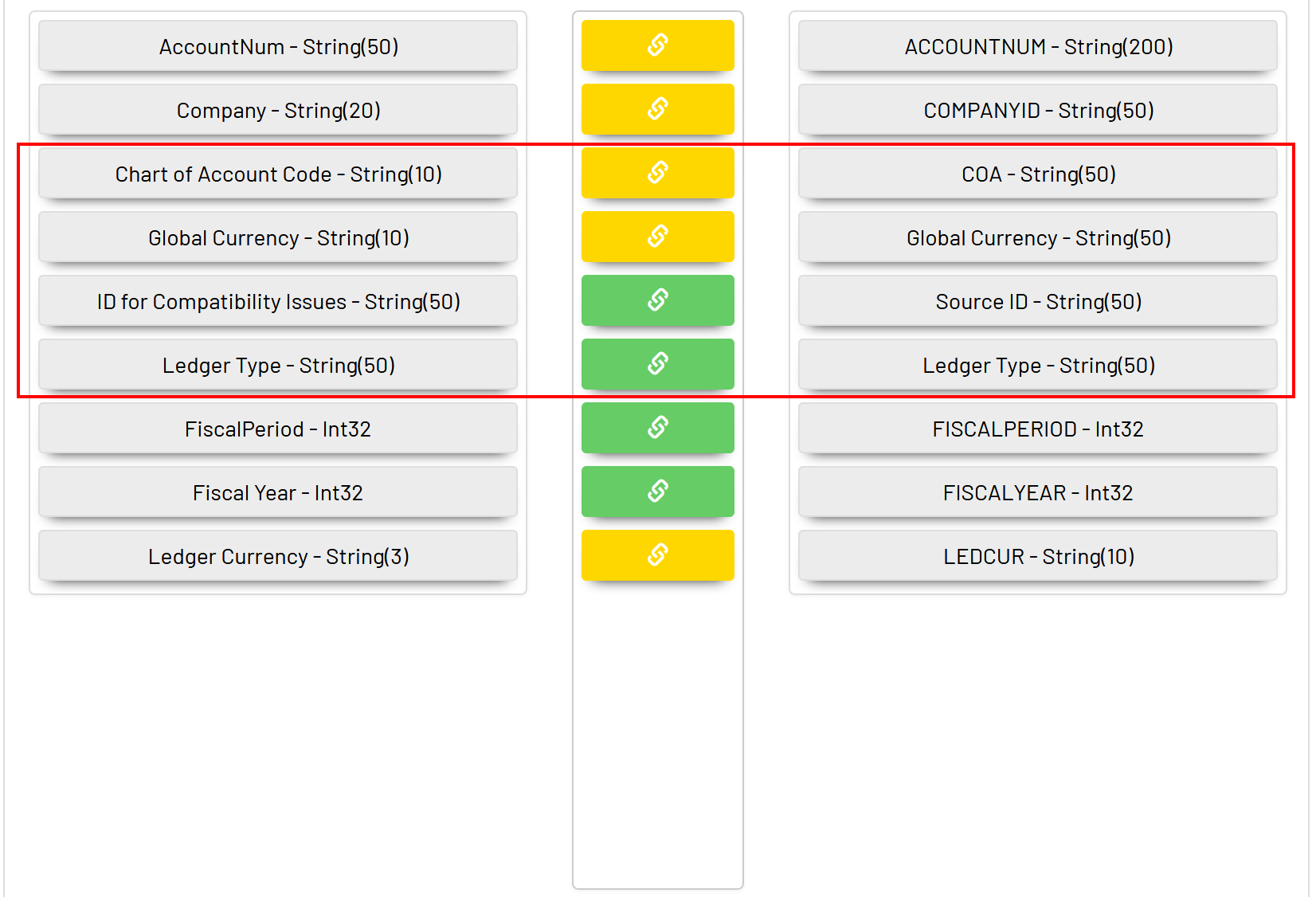
Task: Select the Chart of Account Code source field
Action: (278, 174)
